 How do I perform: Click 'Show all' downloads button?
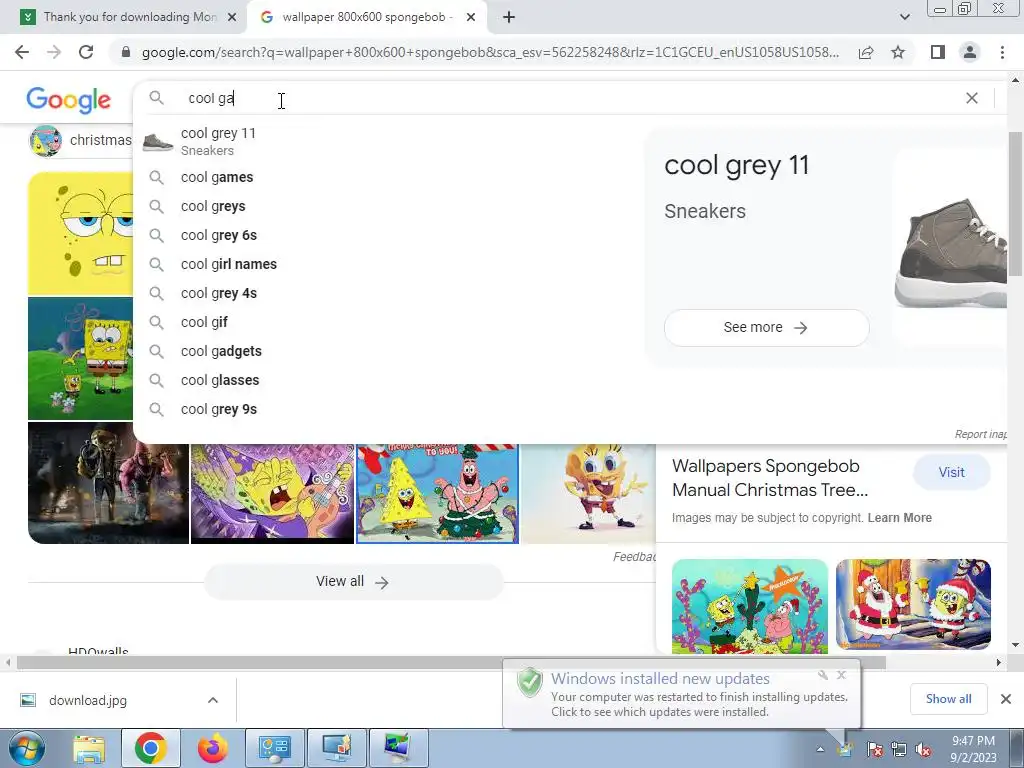click(x=948, y=699)
